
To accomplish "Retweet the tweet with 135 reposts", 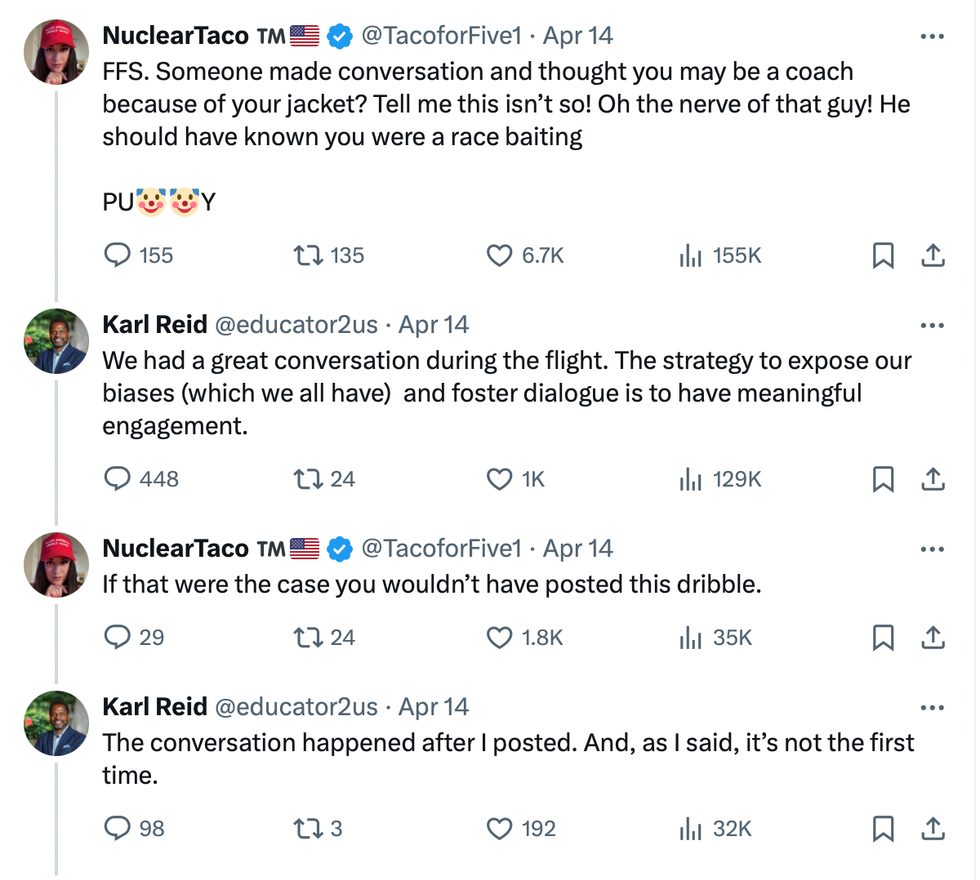I will point(305,256).
